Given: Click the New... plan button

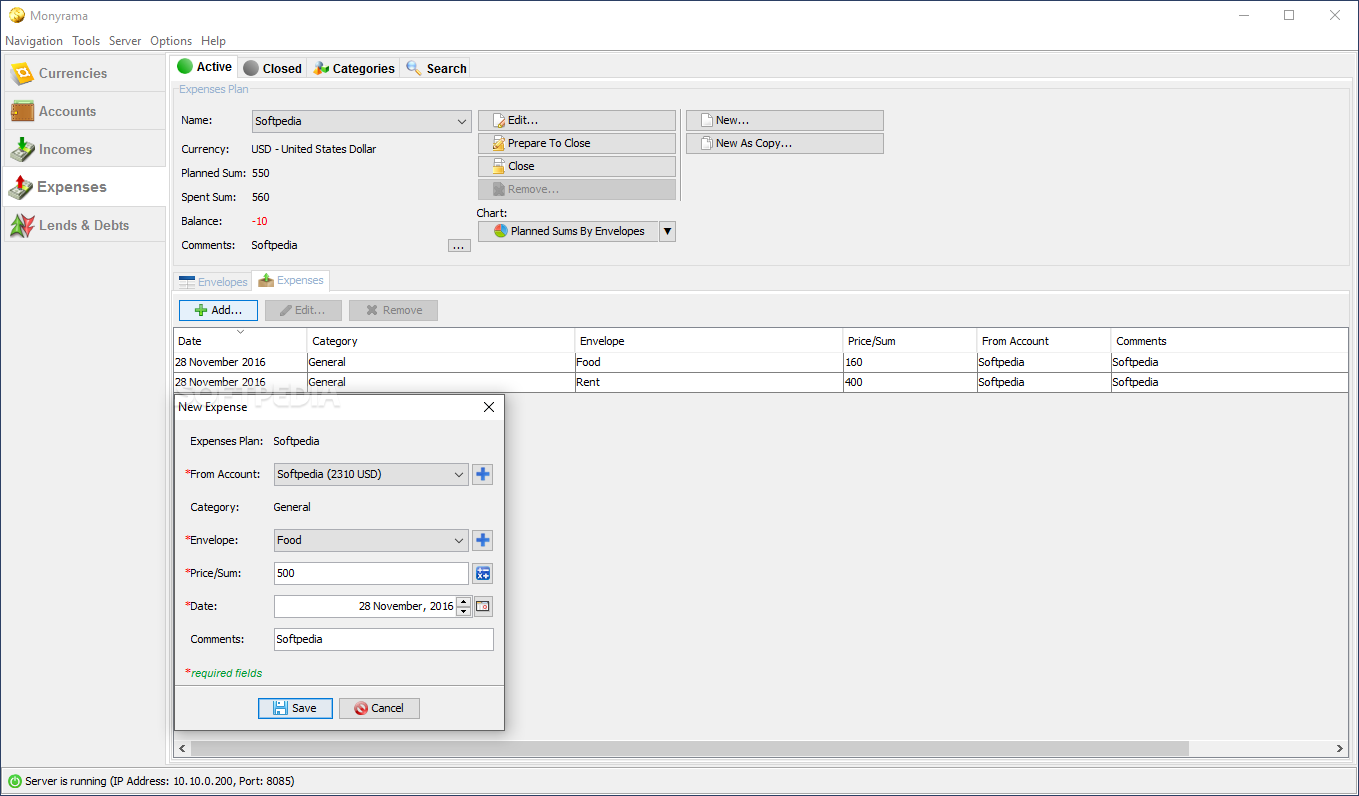Looking at the screenshot, I should click(785, 120).
